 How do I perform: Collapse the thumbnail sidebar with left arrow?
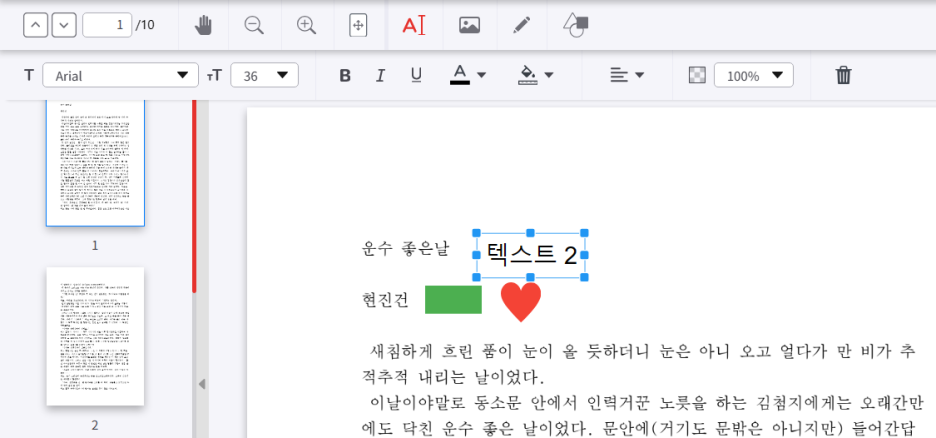coord(202,384)
